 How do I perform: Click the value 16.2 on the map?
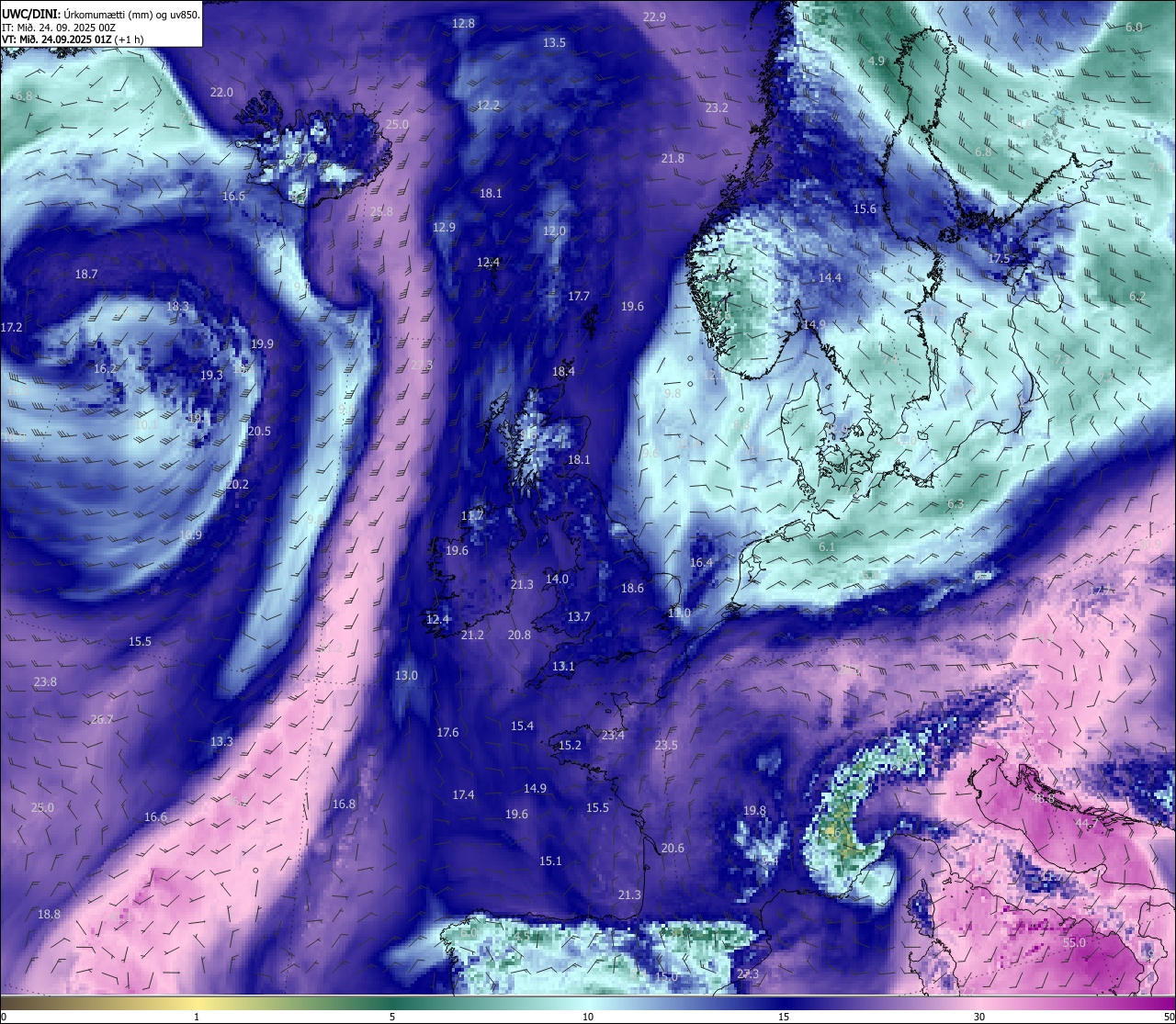pyautogui.click(x=105, y=368)
